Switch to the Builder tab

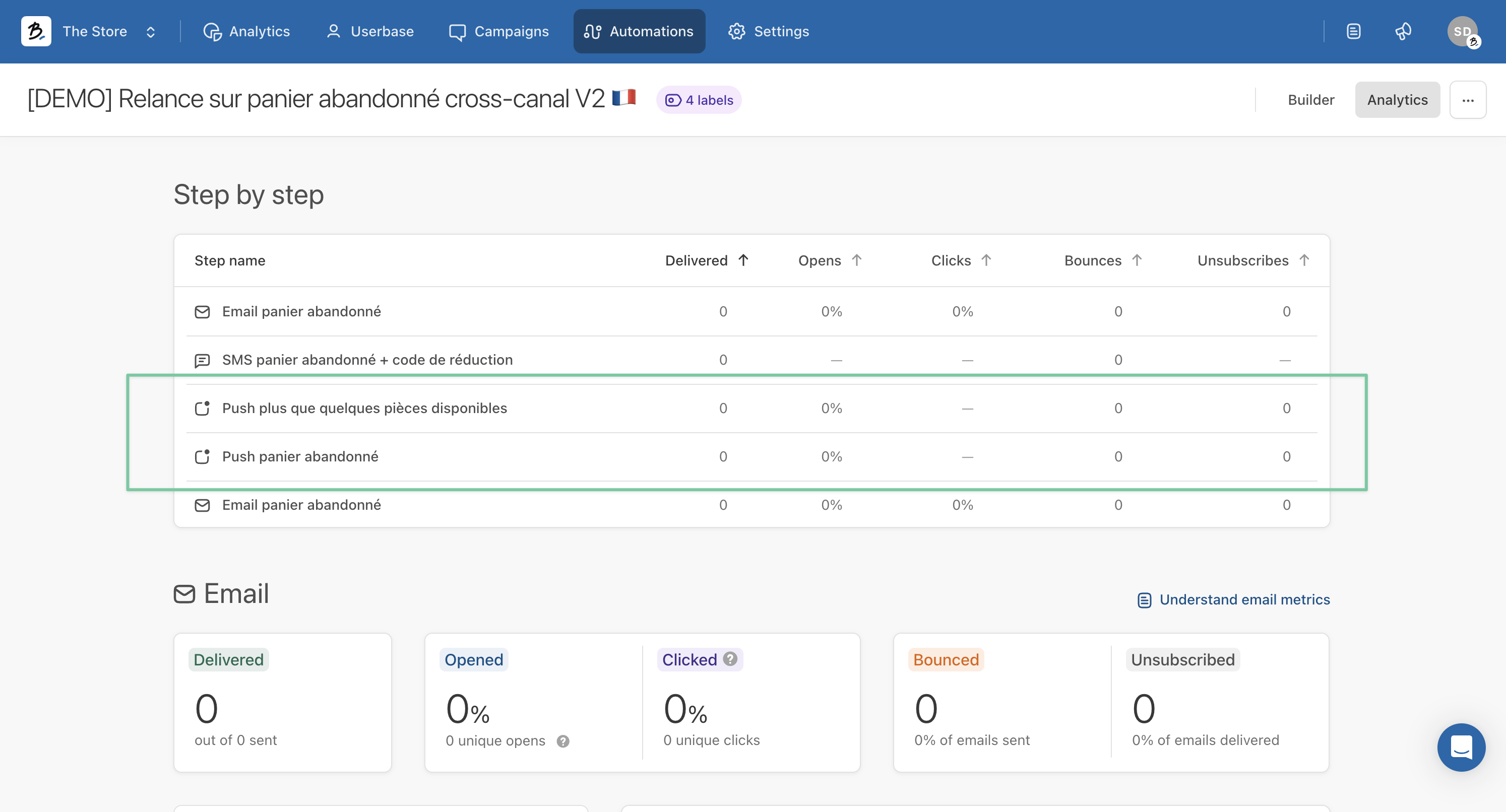(1311, 100)
